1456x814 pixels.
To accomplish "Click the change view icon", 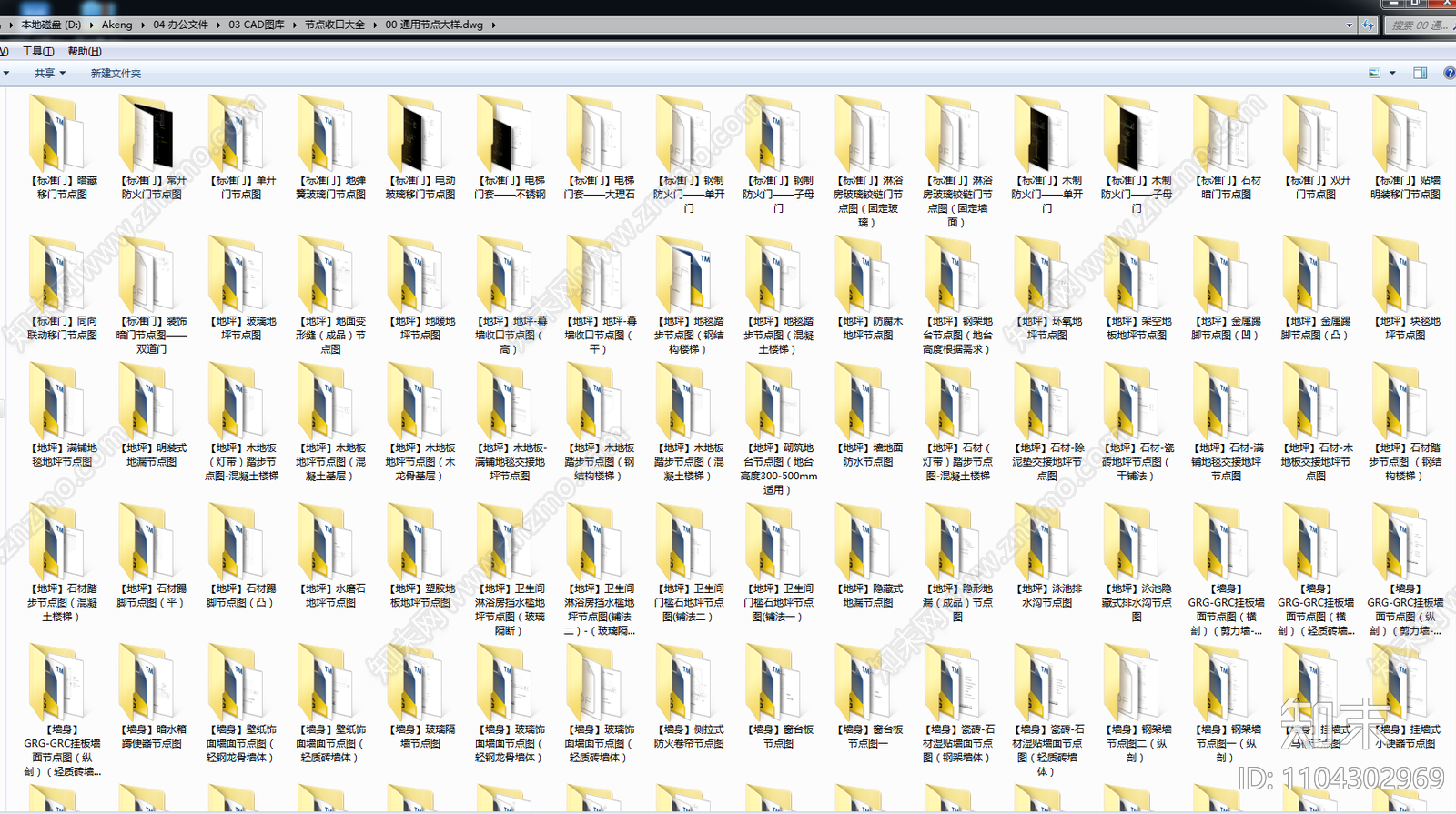I will [1375, 74].
